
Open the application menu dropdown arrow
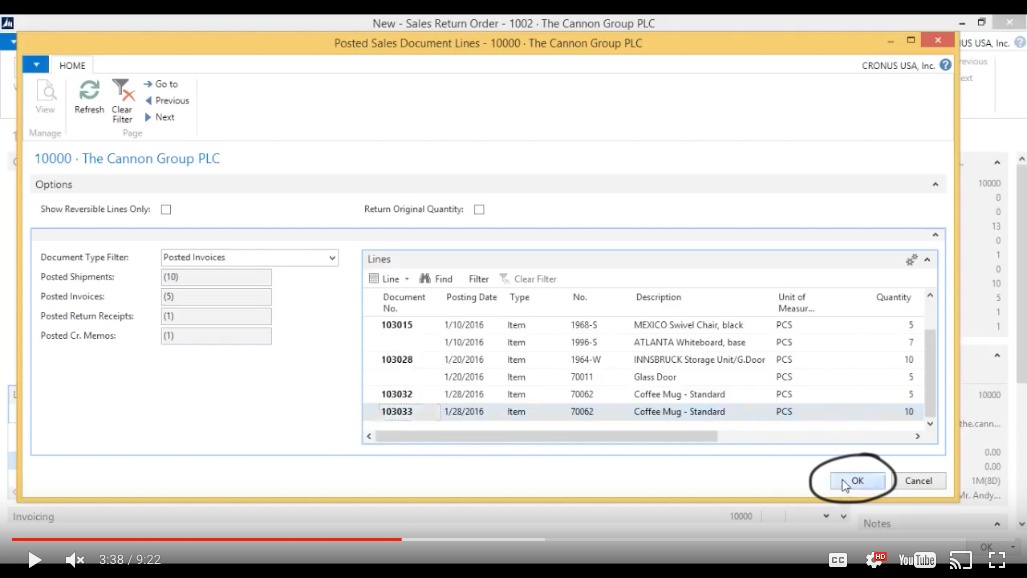point(36,65)
